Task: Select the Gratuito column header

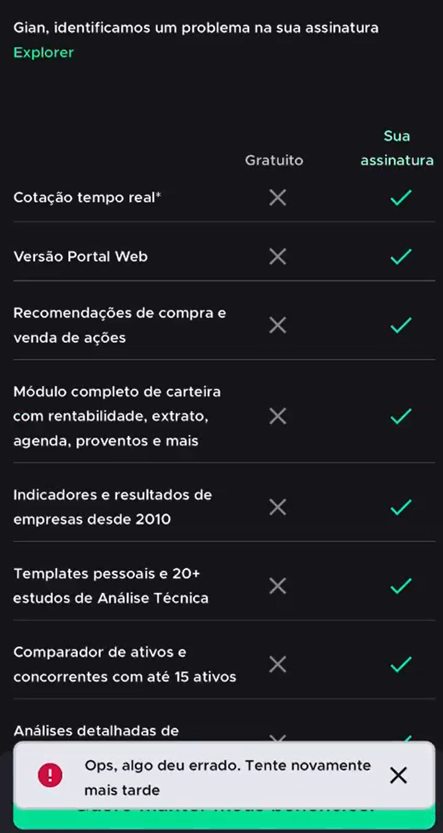Action: pos(274,160)
